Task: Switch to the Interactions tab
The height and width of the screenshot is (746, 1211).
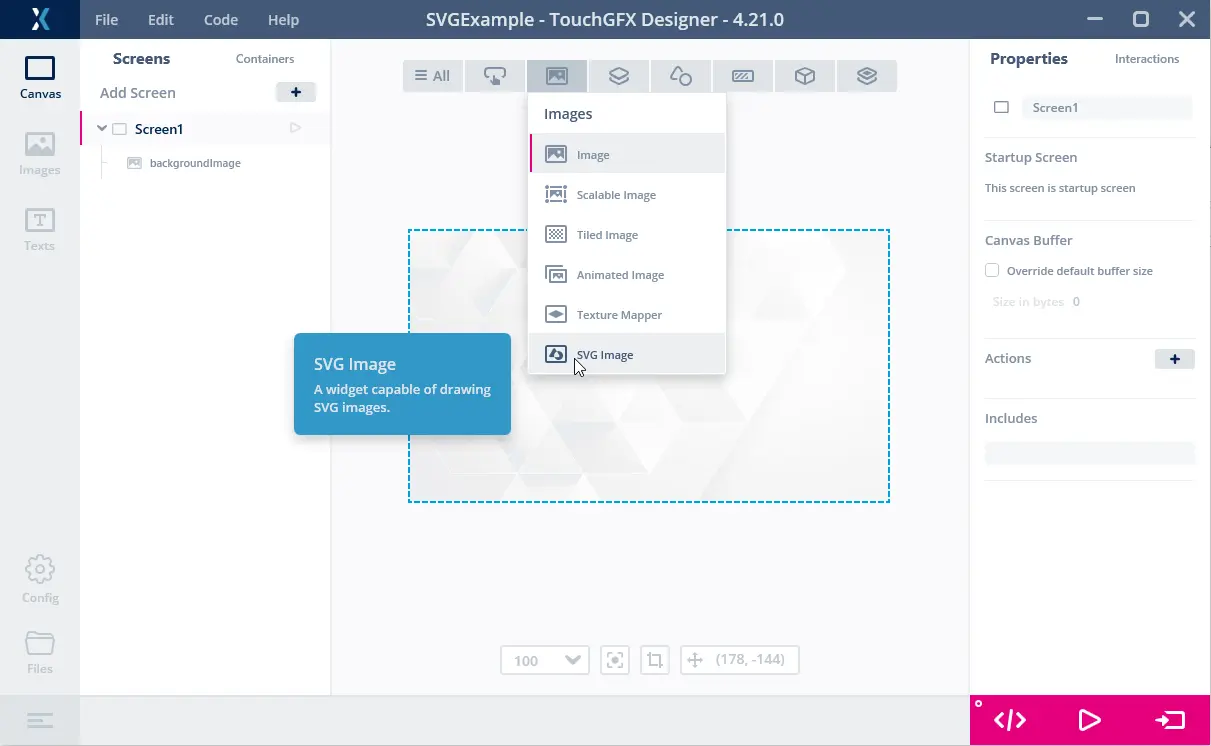Action: 1146,59
